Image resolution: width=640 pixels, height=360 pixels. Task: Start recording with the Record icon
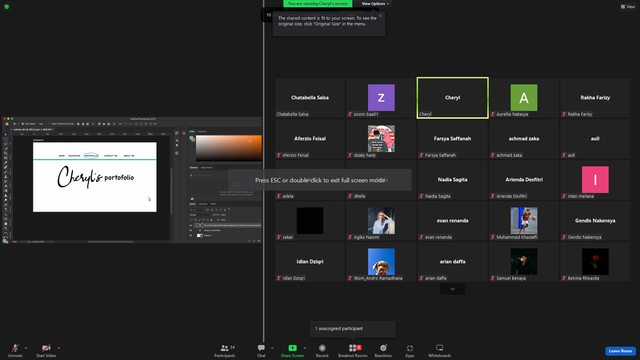[x=322, y=348]
